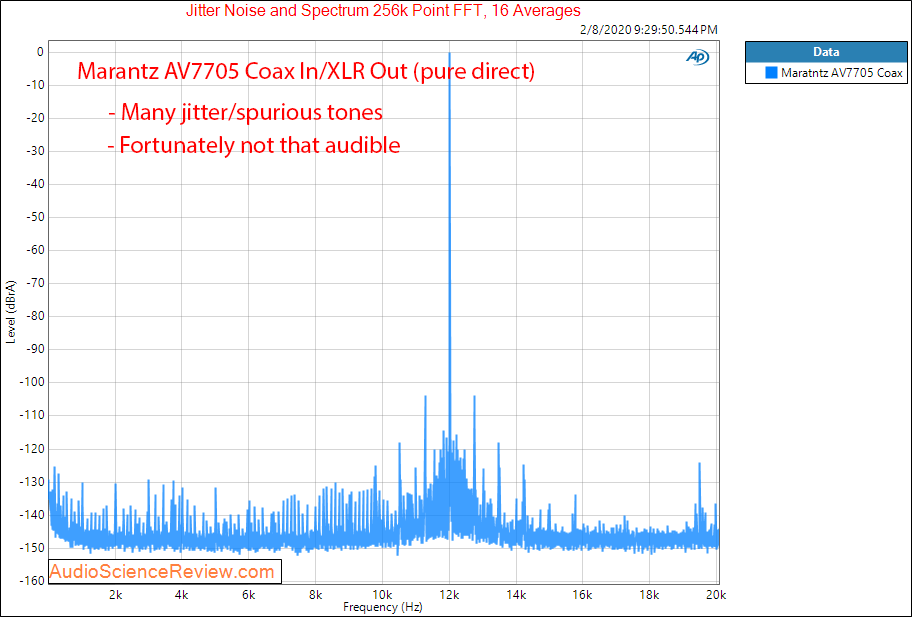Click the 12k frequency axis tick label
The width and height of the screenshot is (912, 617).
point(449,595)
